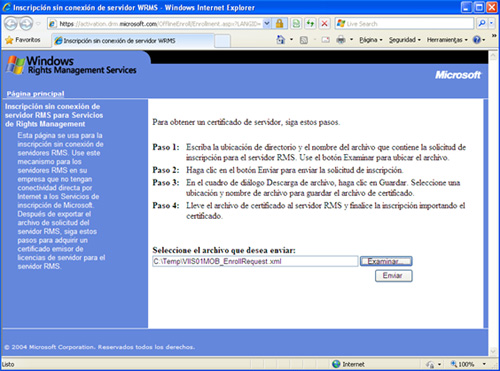The height and width of the screenshot is (371, 500).
Task: Click the copyright notice 2004 Microsoft Corporation
Action: click(99, 347)
